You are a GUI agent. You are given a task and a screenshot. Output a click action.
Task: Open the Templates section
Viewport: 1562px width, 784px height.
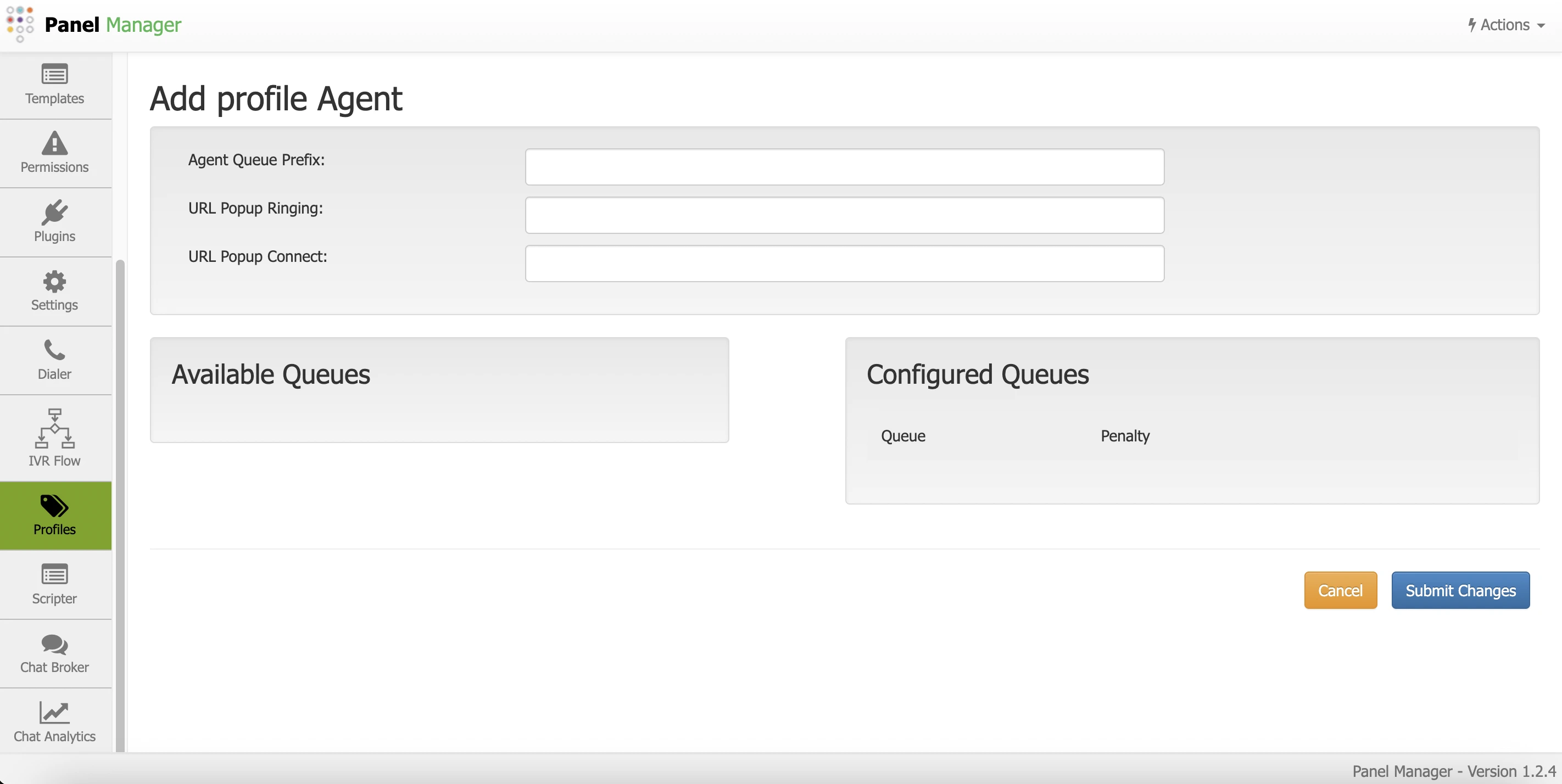click(54, 86)
